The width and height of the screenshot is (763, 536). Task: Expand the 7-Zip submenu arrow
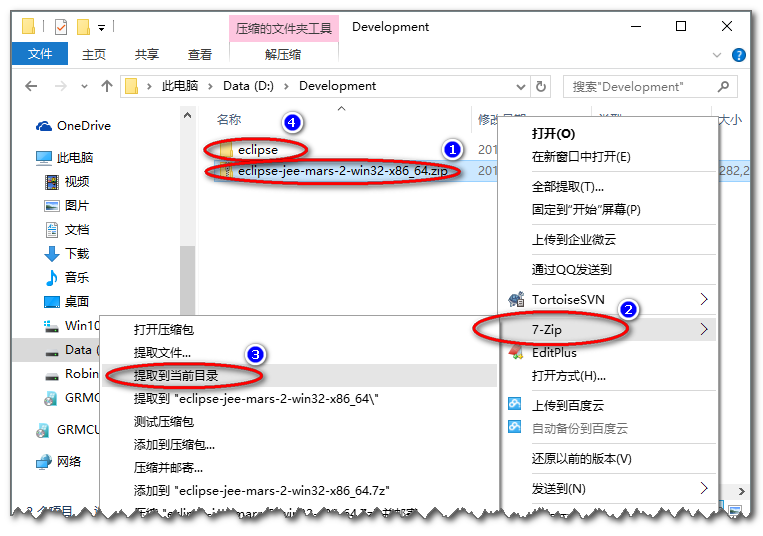[x=704, y=329]
